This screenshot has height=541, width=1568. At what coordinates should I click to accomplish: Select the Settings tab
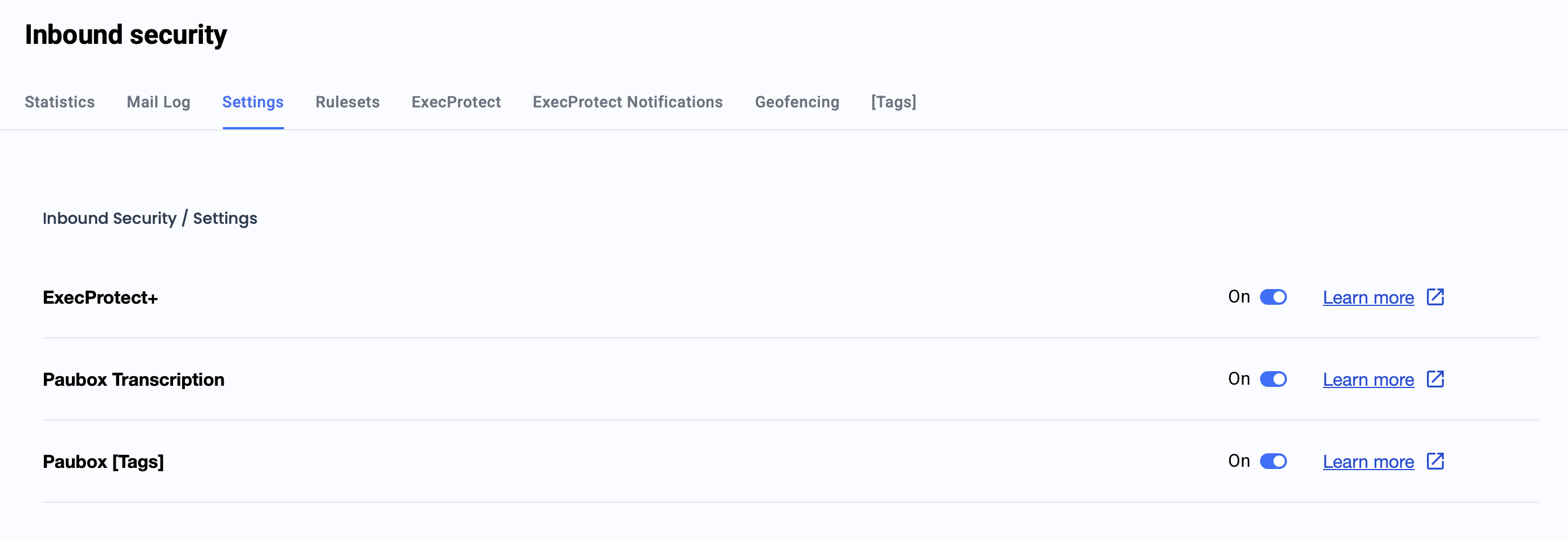252,102
